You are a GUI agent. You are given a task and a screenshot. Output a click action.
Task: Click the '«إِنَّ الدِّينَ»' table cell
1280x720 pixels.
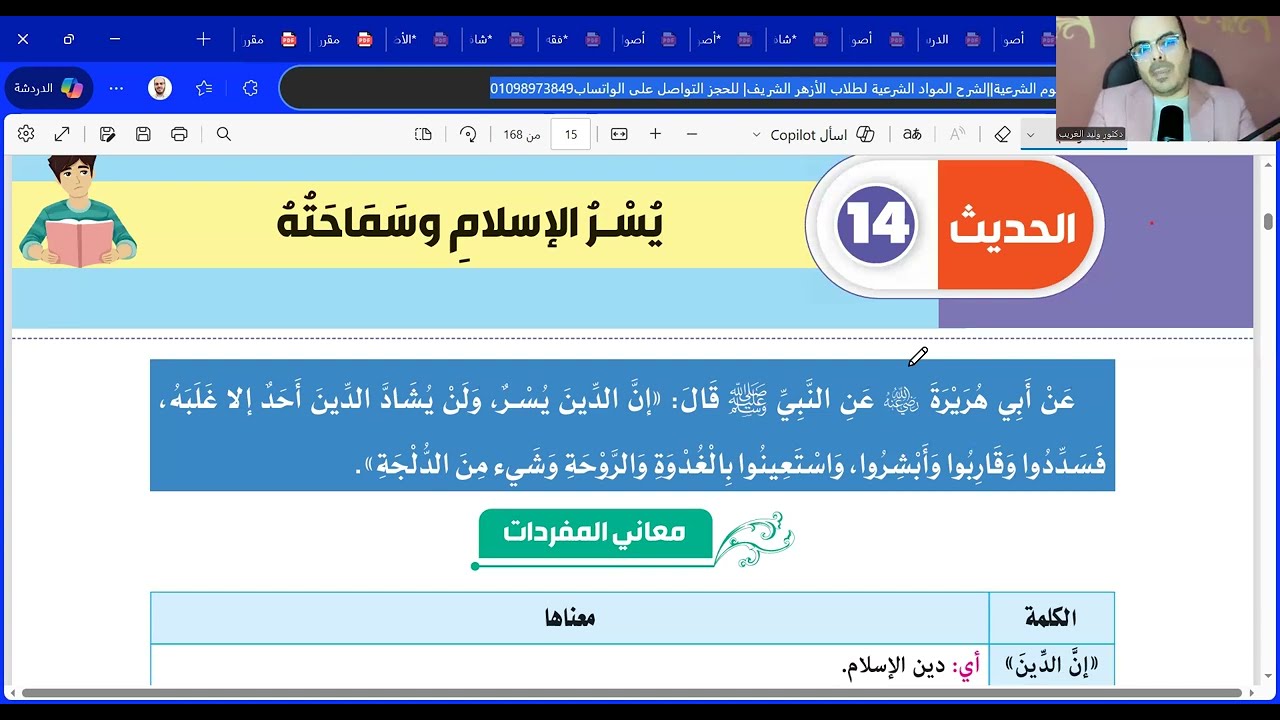point(1051,665)
